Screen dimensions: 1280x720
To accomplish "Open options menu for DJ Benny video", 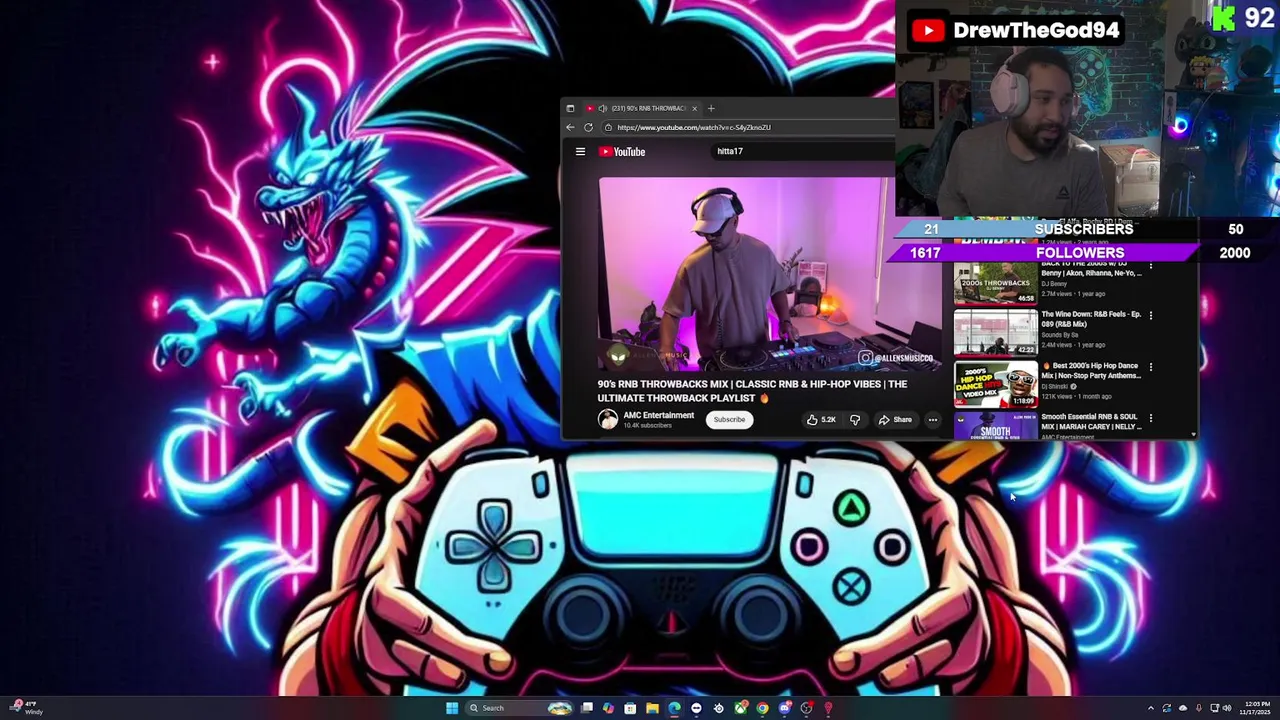I will tap(1150, 267).
